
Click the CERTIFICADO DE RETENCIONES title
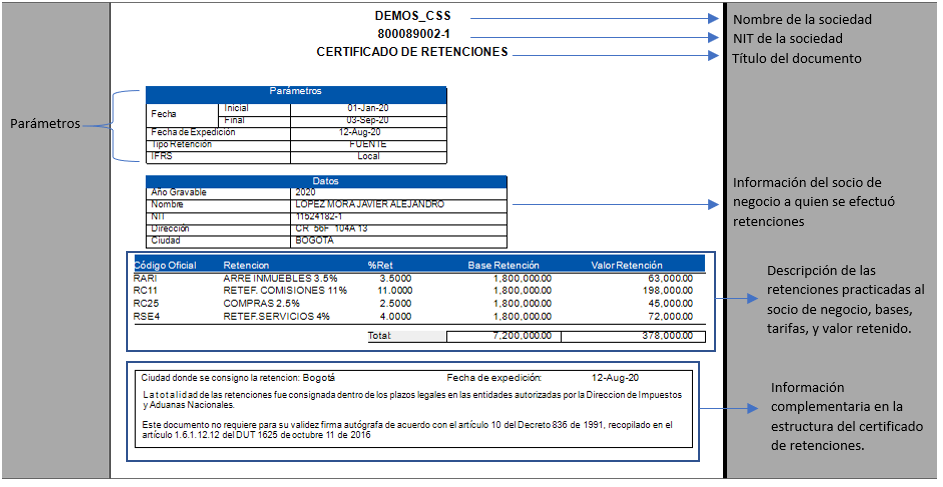click(x=412, y=52)
